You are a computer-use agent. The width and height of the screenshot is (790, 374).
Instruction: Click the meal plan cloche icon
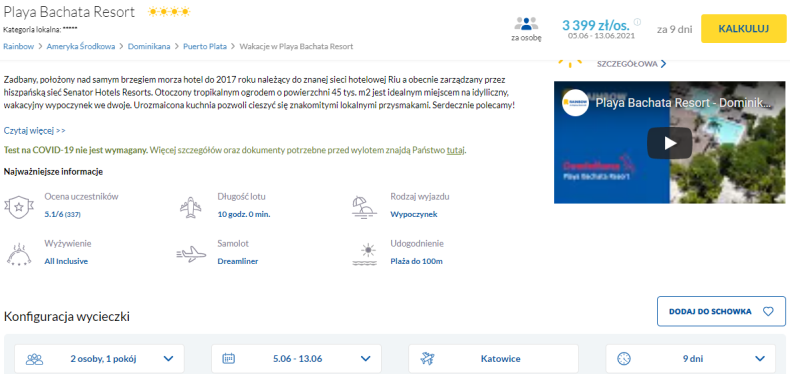[19, 254]
